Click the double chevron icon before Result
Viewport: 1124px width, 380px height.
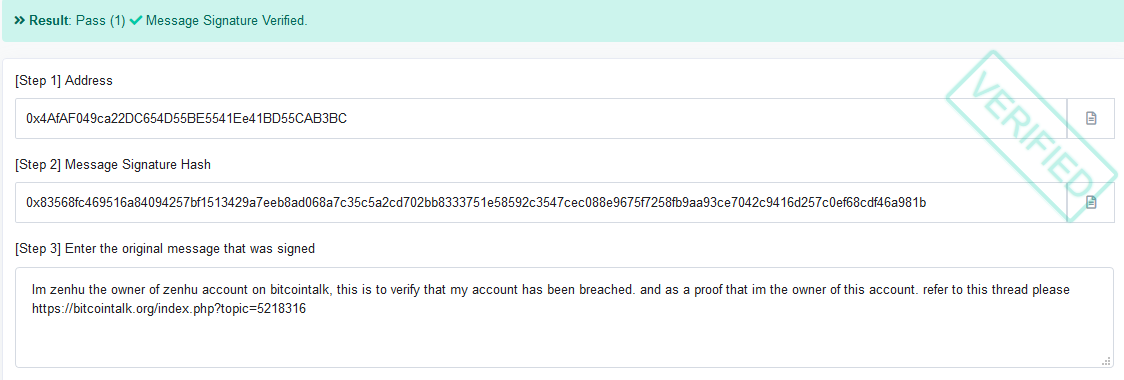coord(20,21)
